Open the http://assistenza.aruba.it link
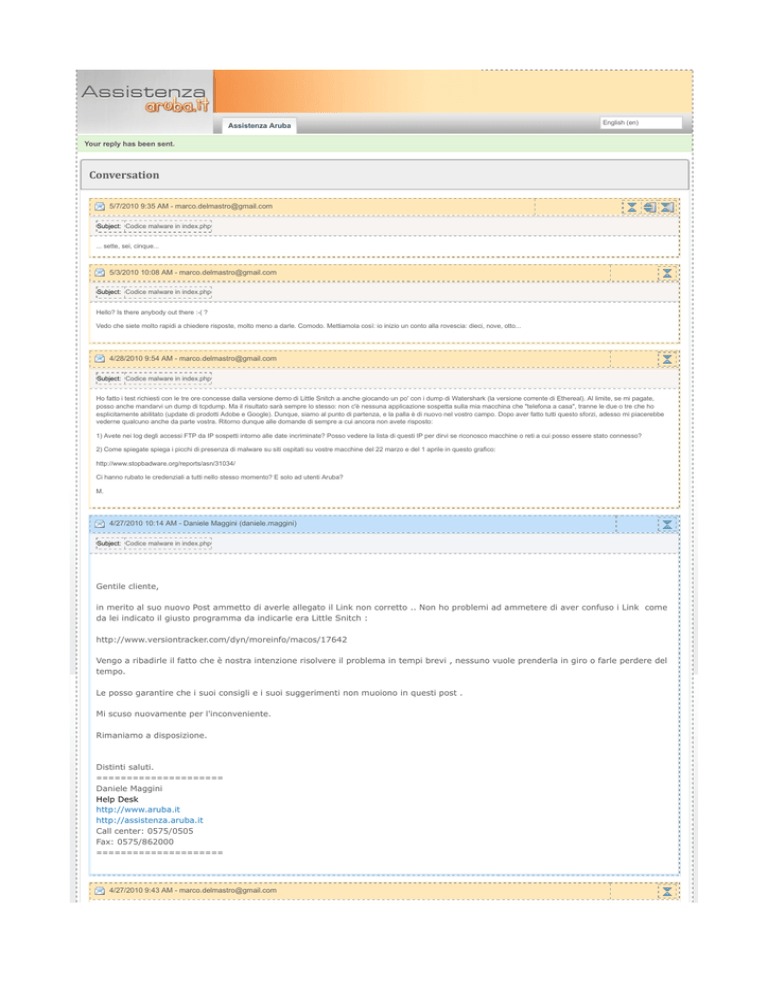Viewport: 768px width, 994px height. (x=149, y=820)
